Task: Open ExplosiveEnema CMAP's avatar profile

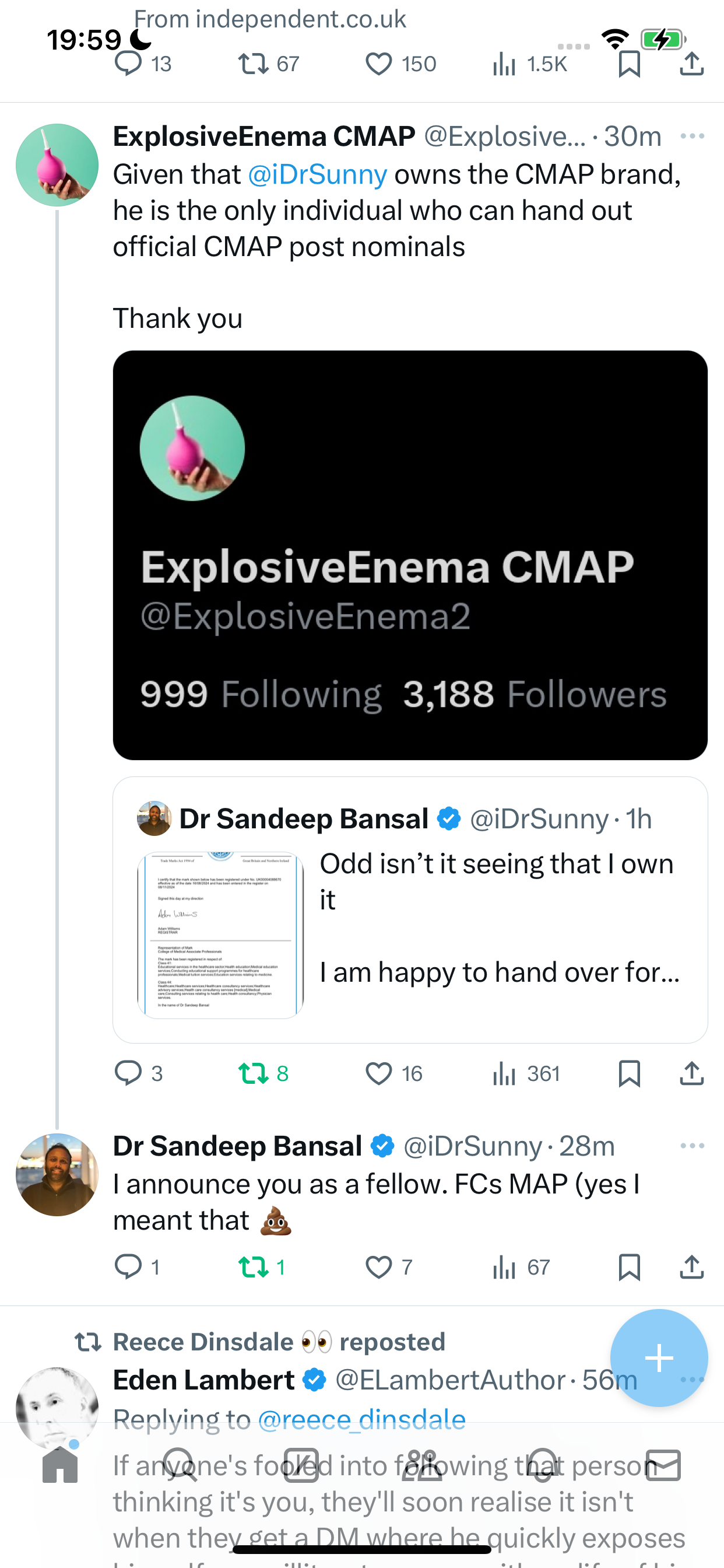Action: coord(57,165)
